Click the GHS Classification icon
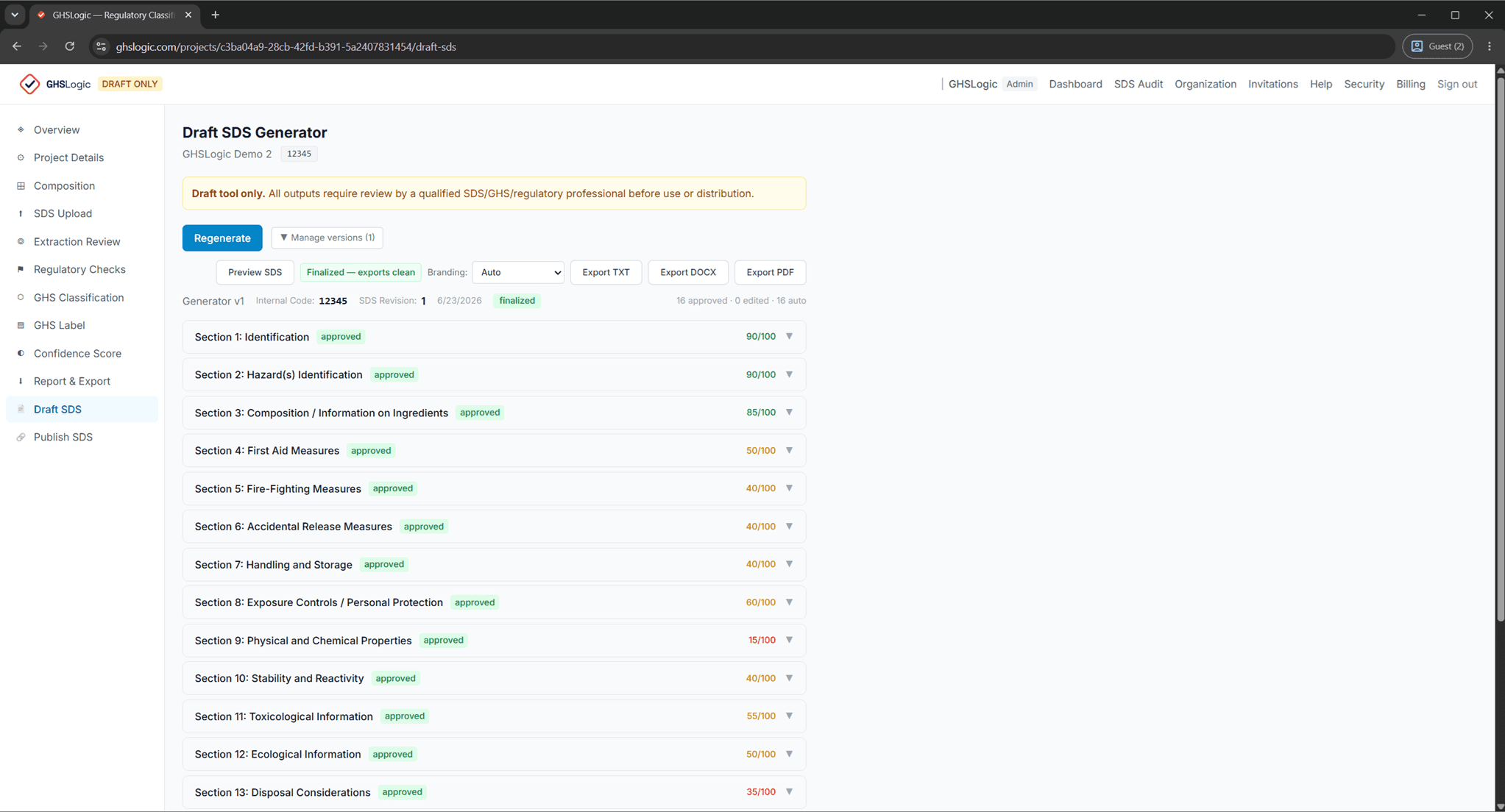This screenshot has height=812, width=1505. pos(21,297)
